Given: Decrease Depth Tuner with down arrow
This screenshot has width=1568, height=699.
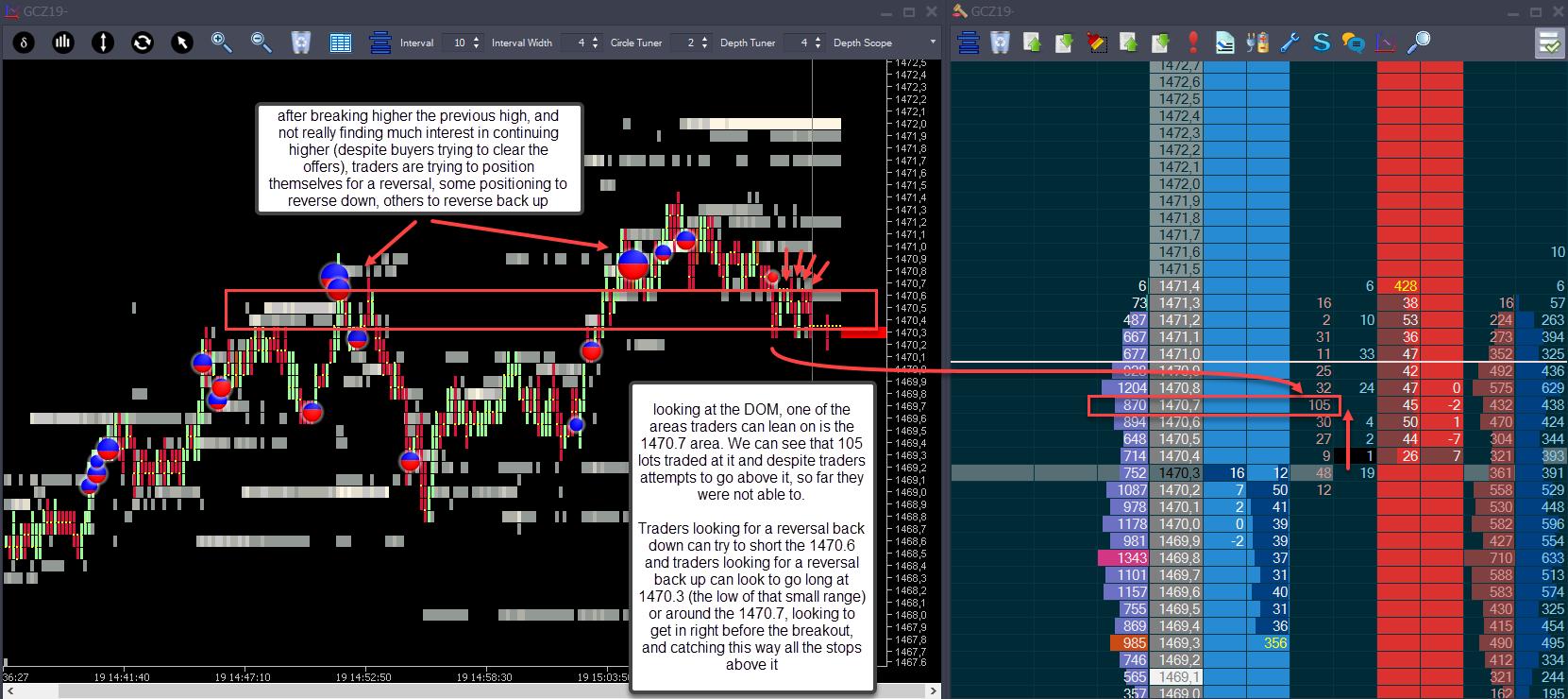Looking at the screenshot, I should click(818, 46).
